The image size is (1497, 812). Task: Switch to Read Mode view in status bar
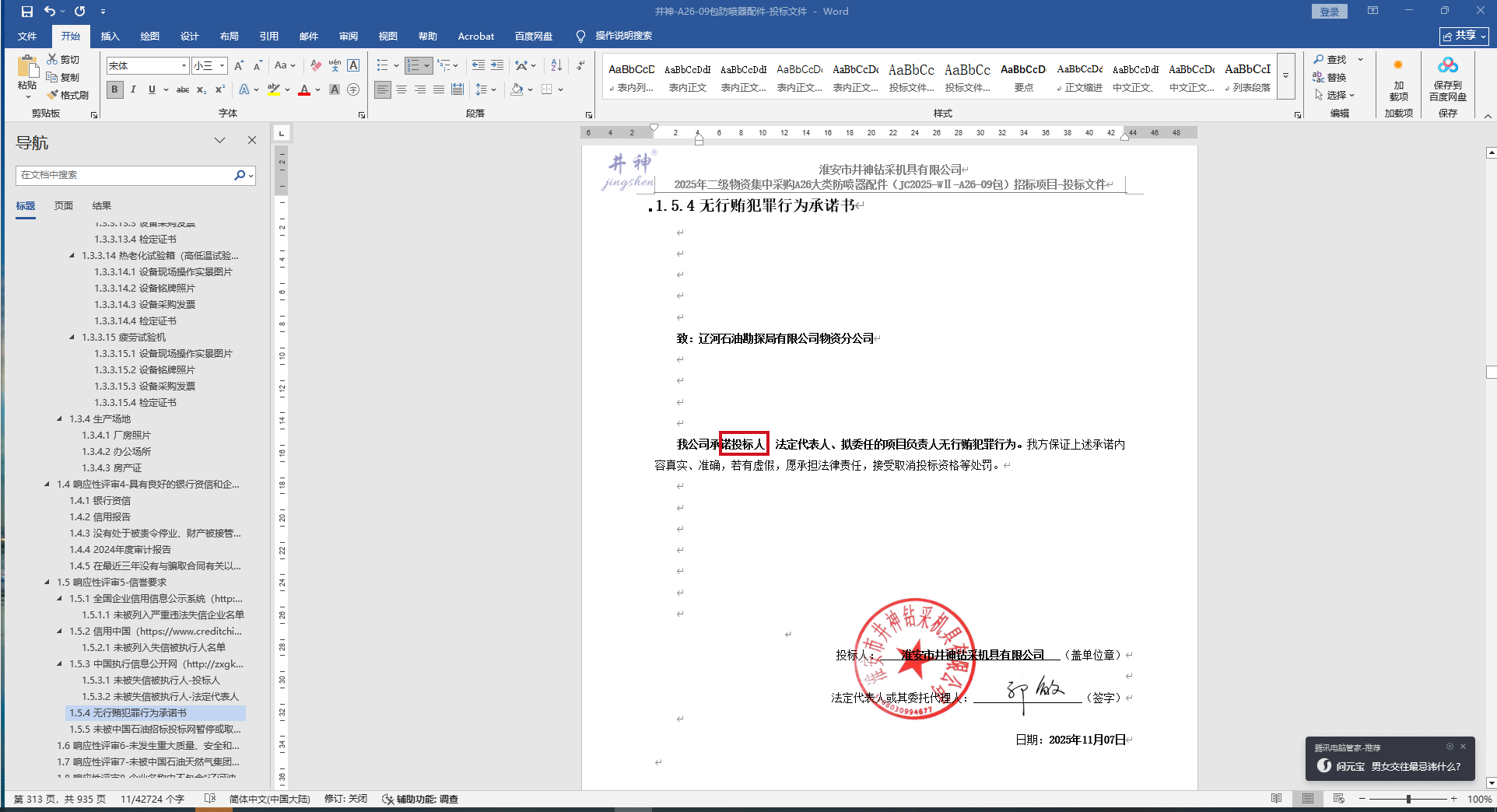coord(1276,799)
